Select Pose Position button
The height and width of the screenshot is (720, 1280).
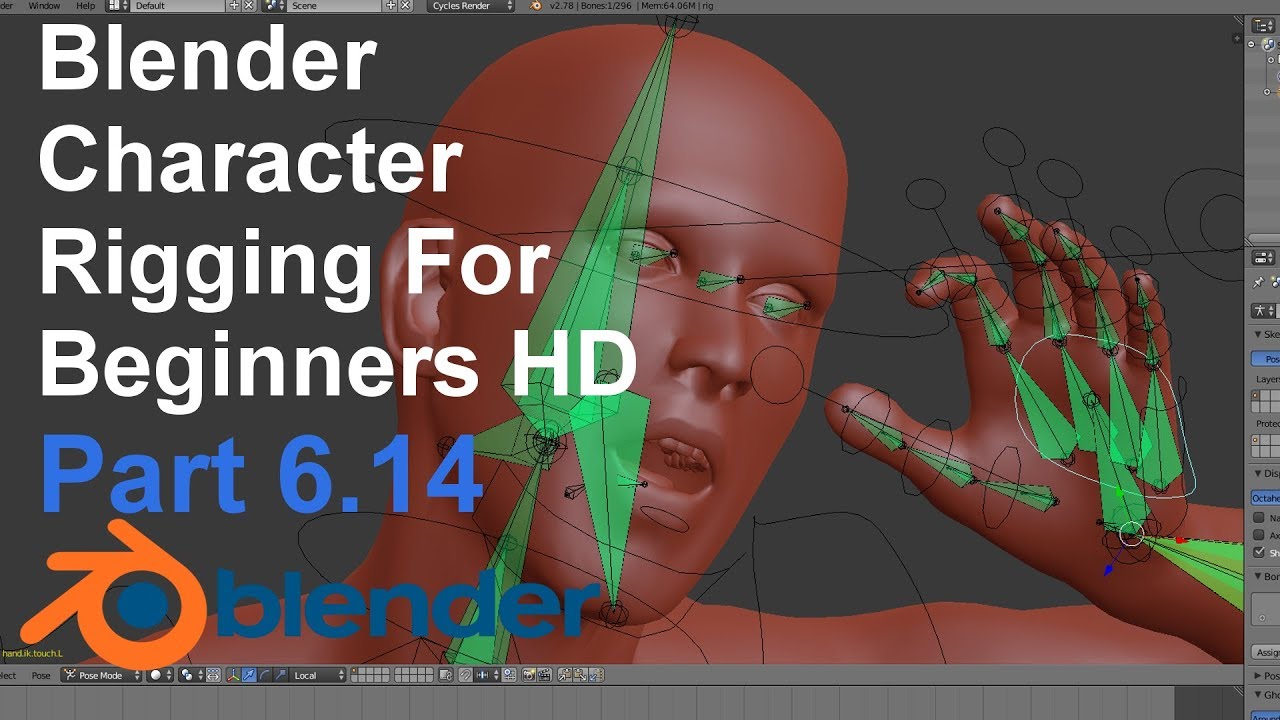point(1265,358)
